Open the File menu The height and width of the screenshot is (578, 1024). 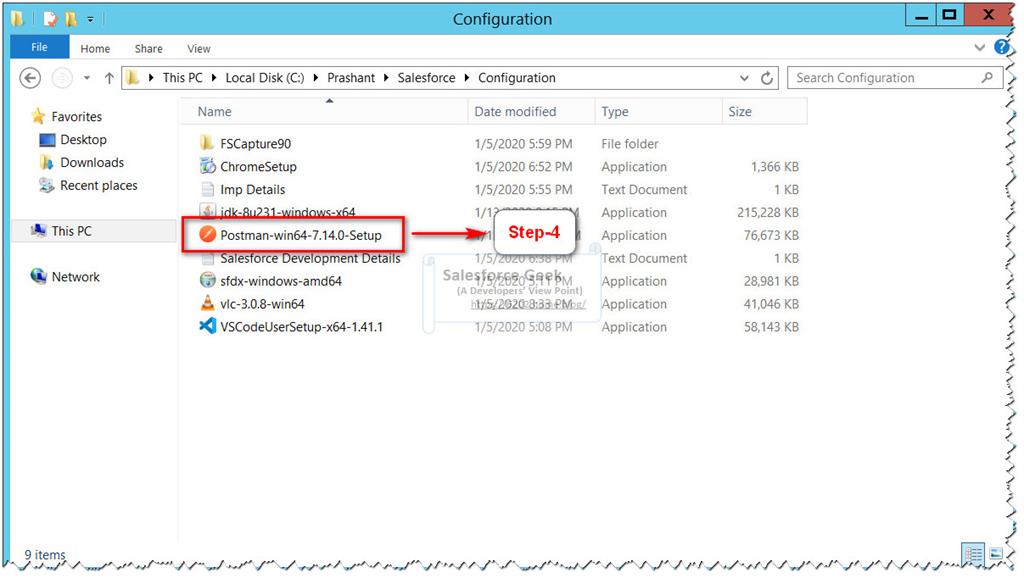[x=39, y=47]
